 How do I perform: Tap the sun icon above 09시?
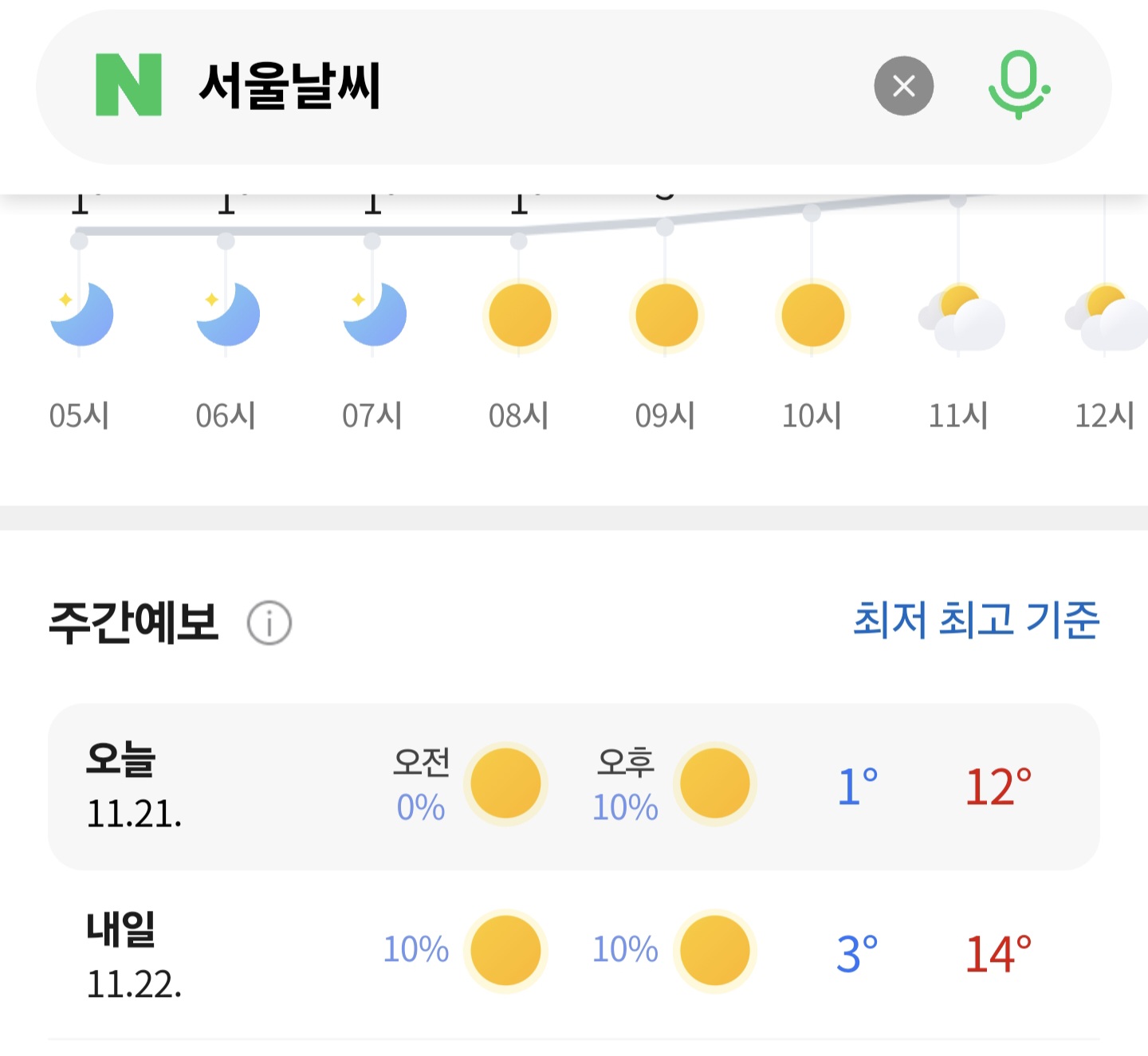pos(666,316)
